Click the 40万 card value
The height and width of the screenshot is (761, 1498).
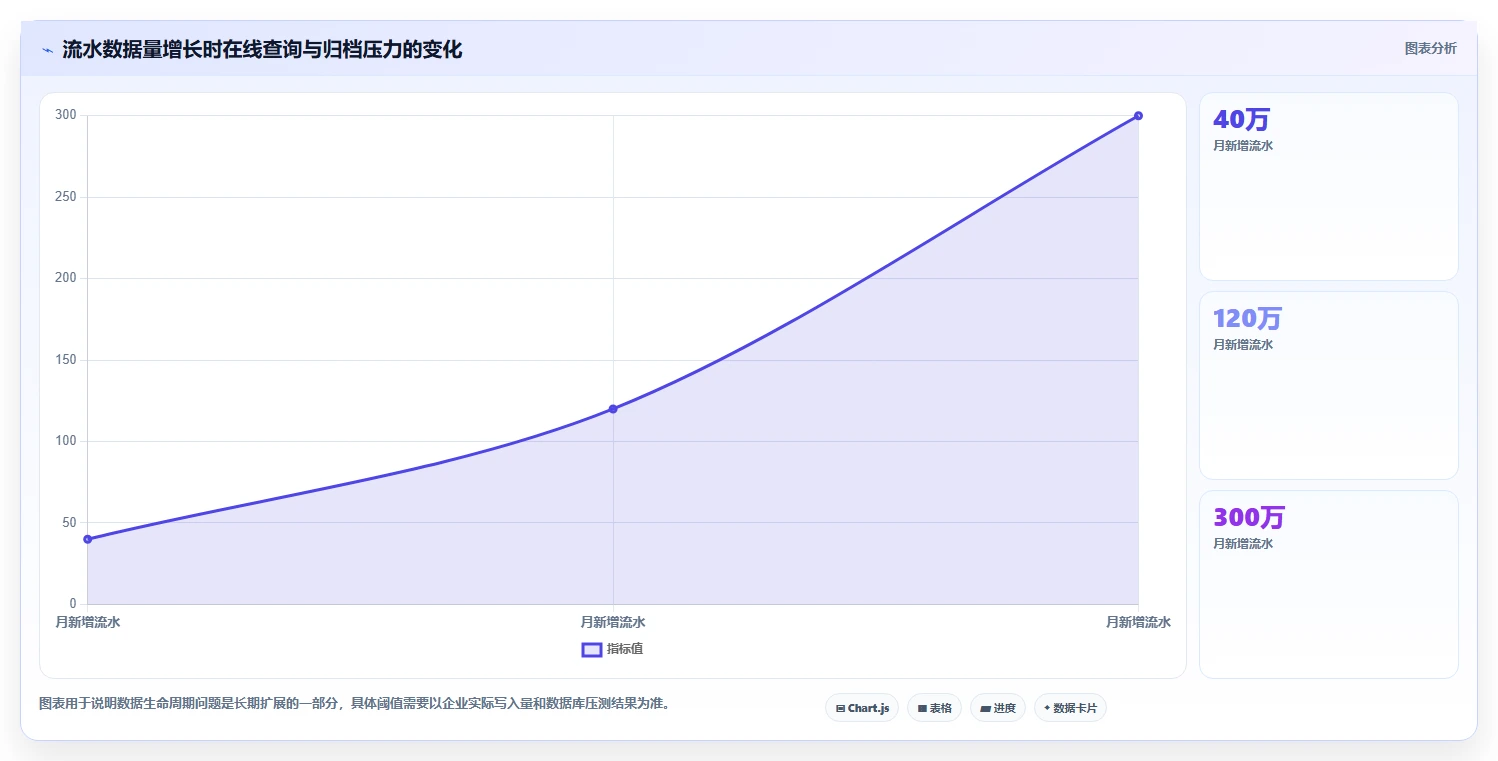pyautogui.click(x=1241, y=120)
